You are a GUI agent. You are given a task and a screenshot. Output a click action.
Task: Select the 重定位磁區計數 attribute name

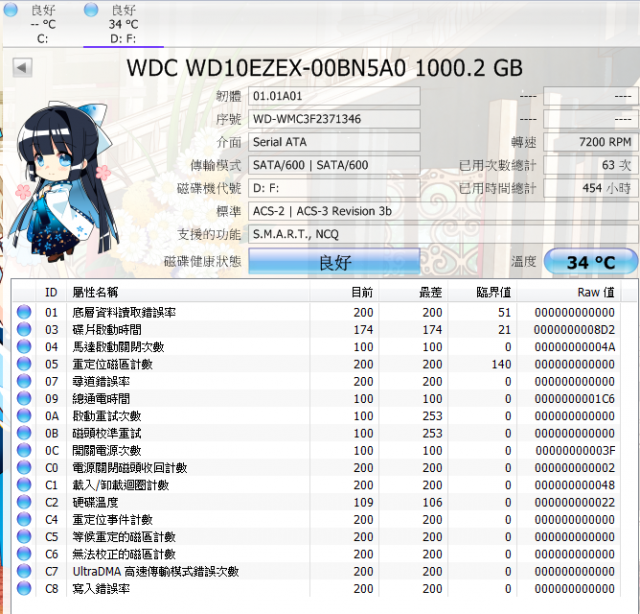point(113,364)
